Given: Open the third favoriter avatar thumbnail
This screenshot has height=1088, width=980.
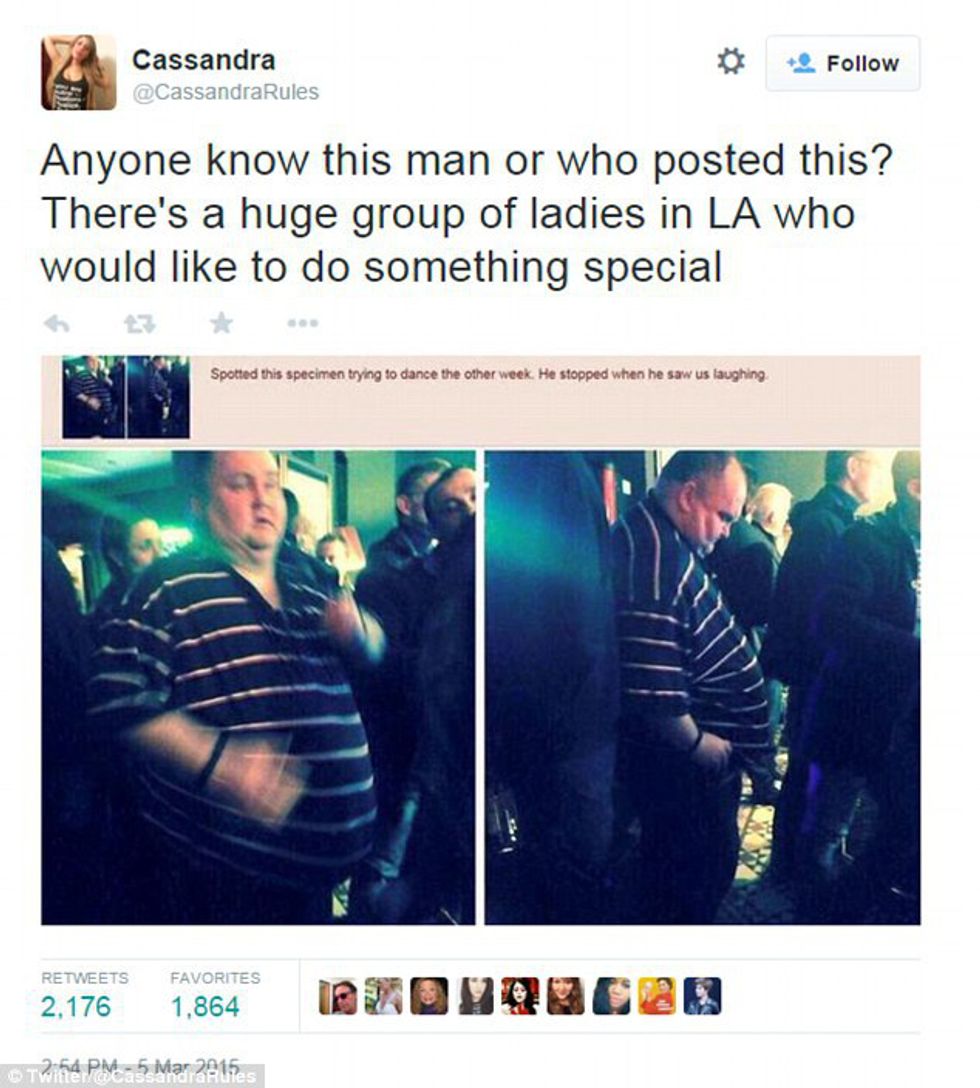Looking at the screenshot, I should coord(429,996).
